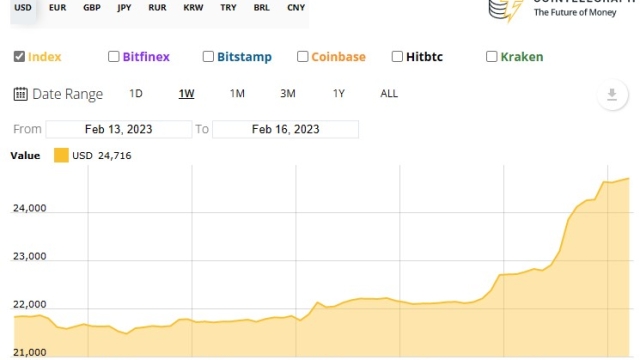Choose the RUR currency tab
This screenshot has width=640, height=360.
point(157,8)
